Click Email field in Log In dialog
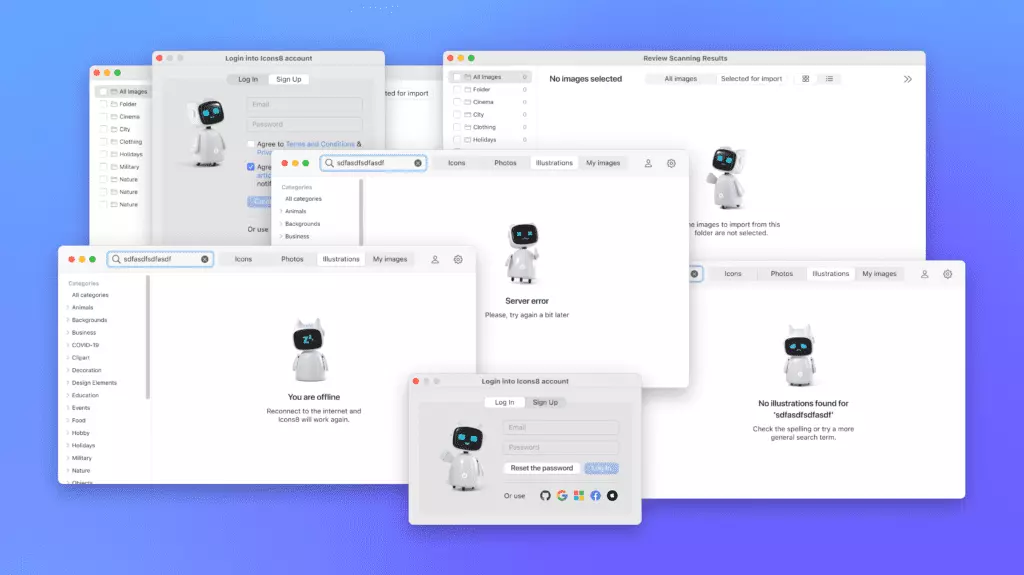 [560, 427]
